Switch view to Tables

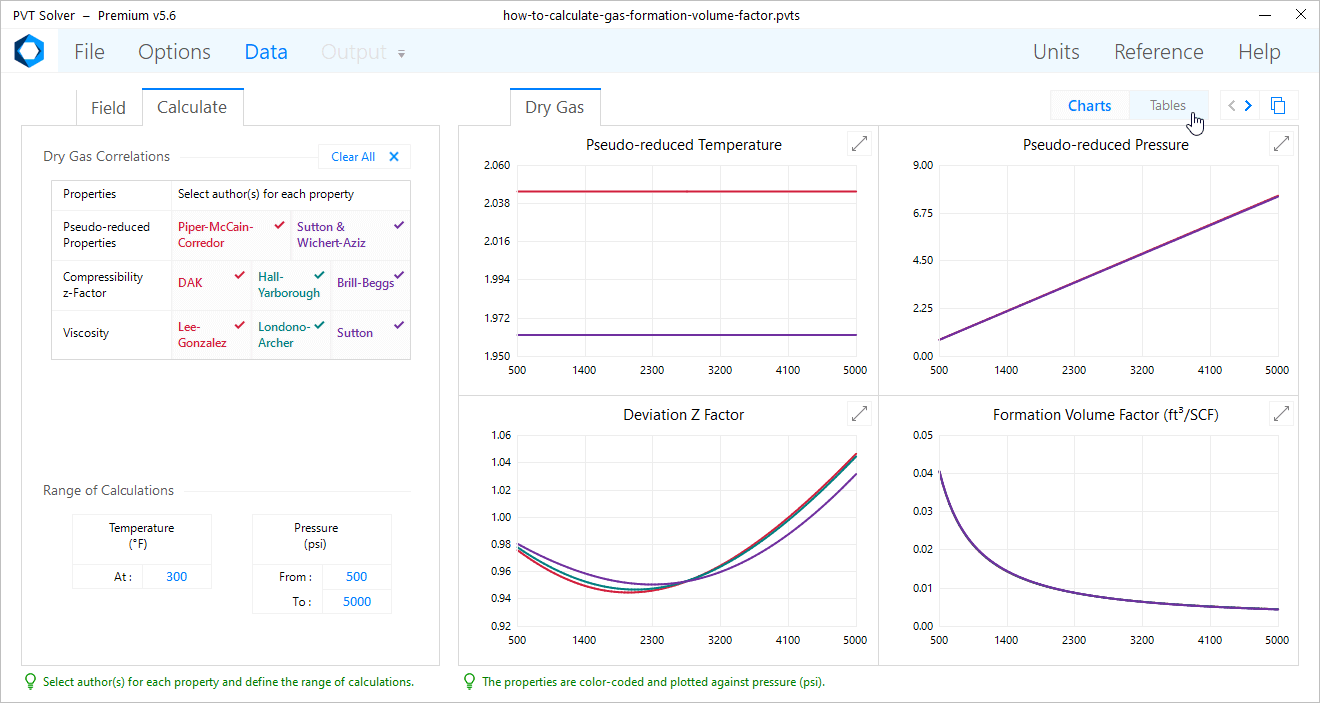(1167, 106)
